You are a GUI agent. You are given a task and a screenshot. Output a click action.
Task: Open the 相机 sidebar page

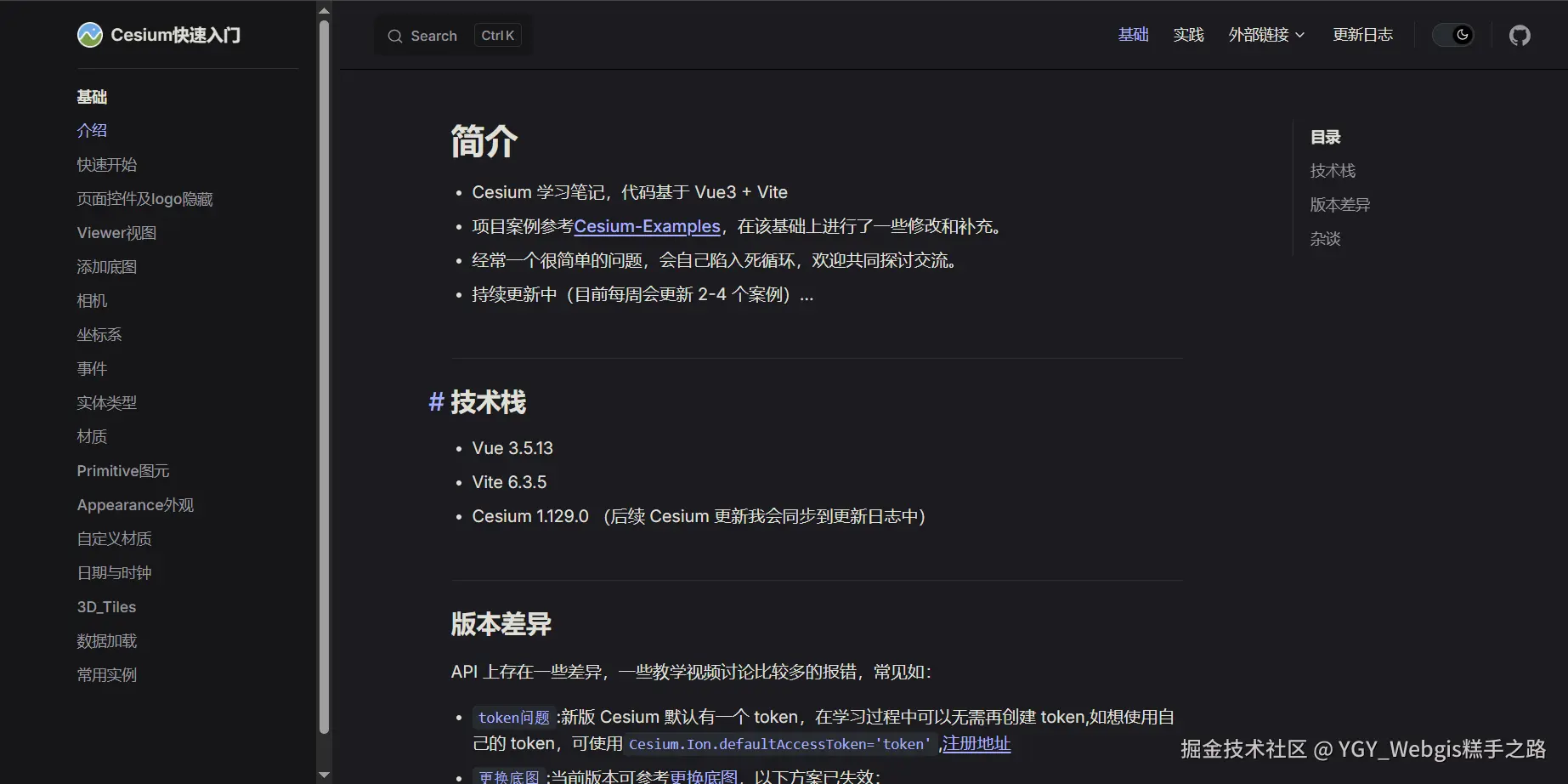coord(92,300)
